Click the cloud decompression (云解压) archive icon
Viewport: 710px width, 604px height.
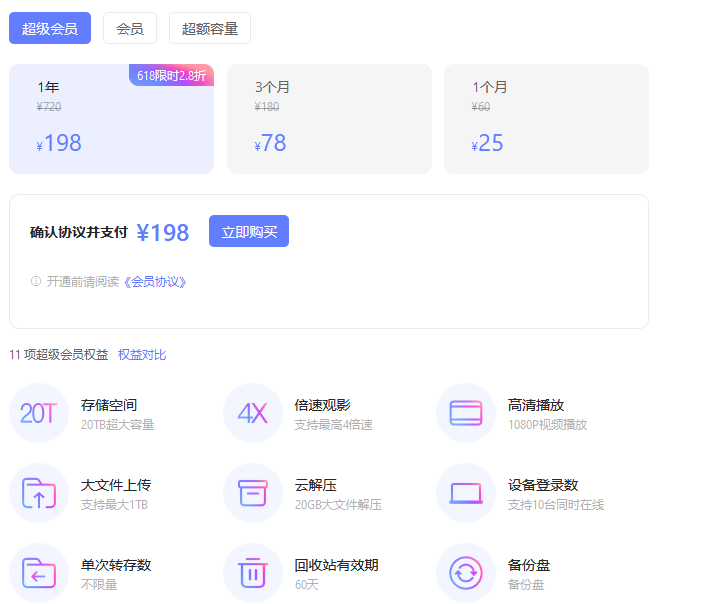click(x=253, y=493)
